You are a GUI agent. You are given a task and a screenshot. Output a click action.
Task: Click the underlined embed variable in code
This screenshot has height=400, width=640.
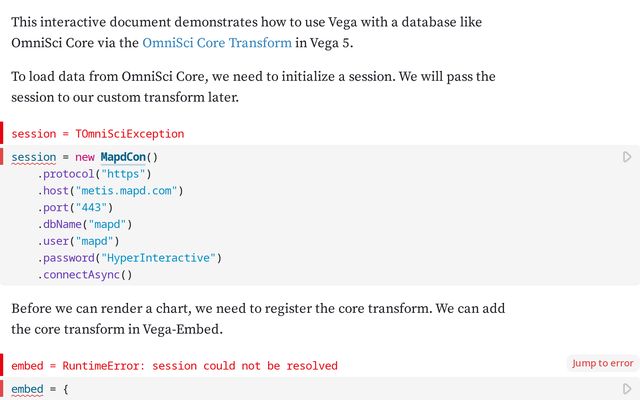point(27,388)
